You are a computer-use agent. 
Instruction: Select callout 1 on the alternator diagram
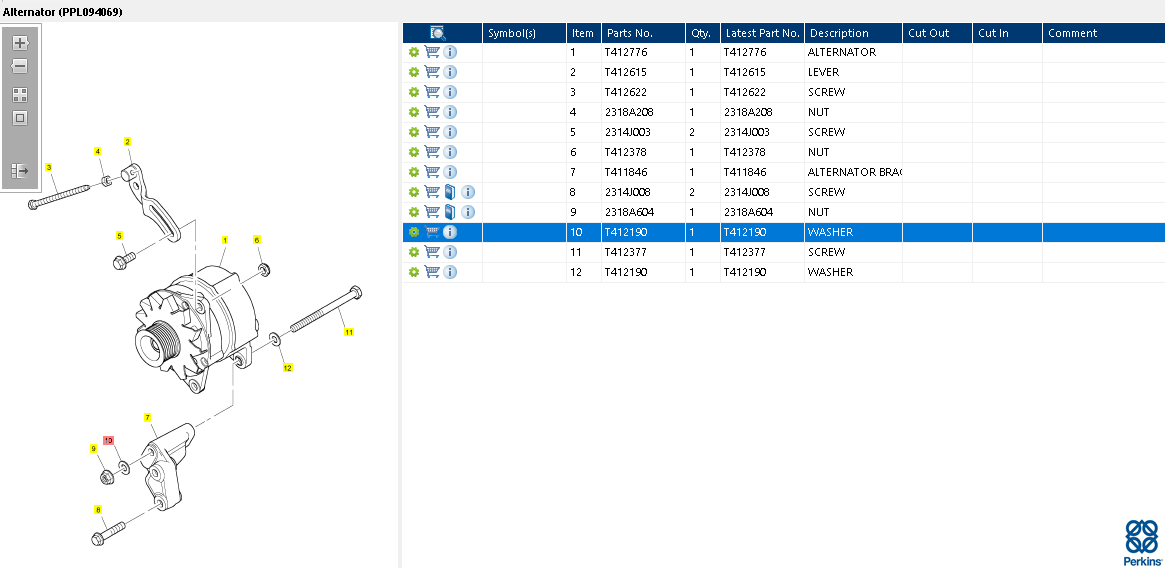tap(225, 240)
